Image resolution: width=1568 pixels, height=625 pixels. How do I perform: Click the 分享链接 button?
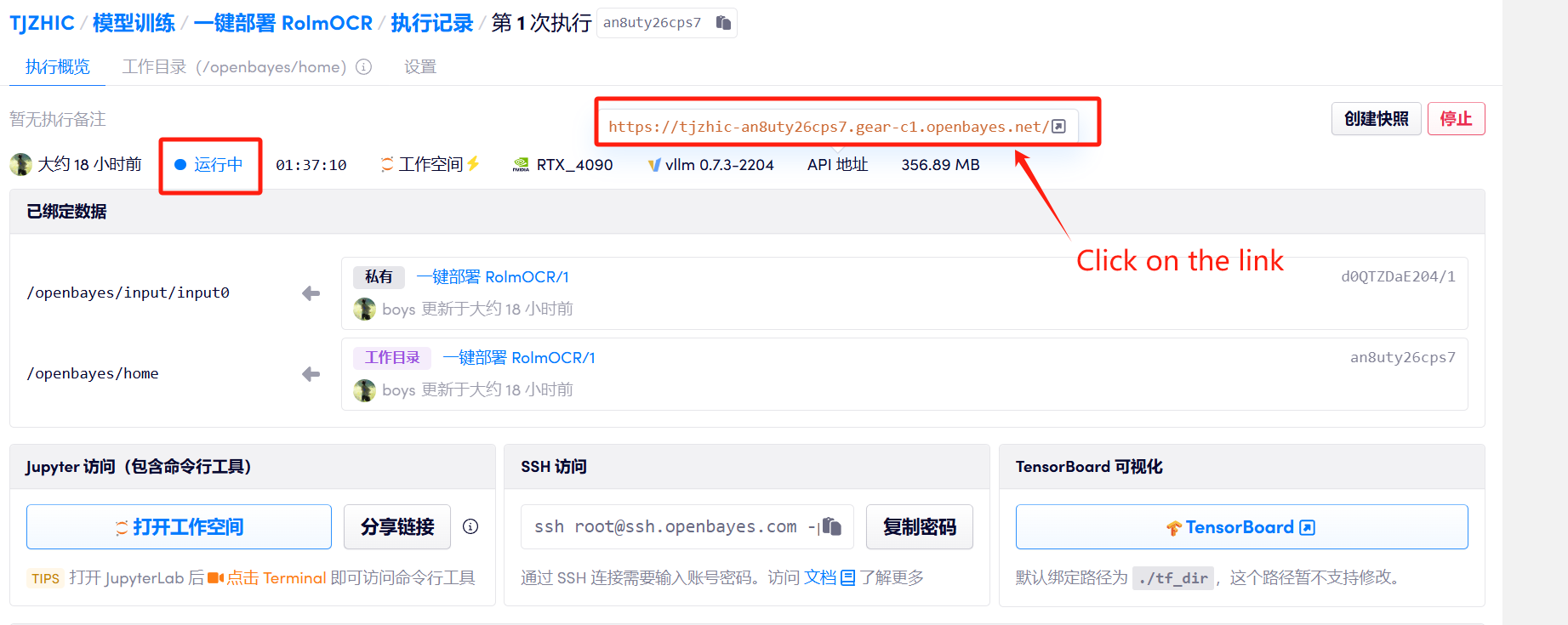coord(397,527)
